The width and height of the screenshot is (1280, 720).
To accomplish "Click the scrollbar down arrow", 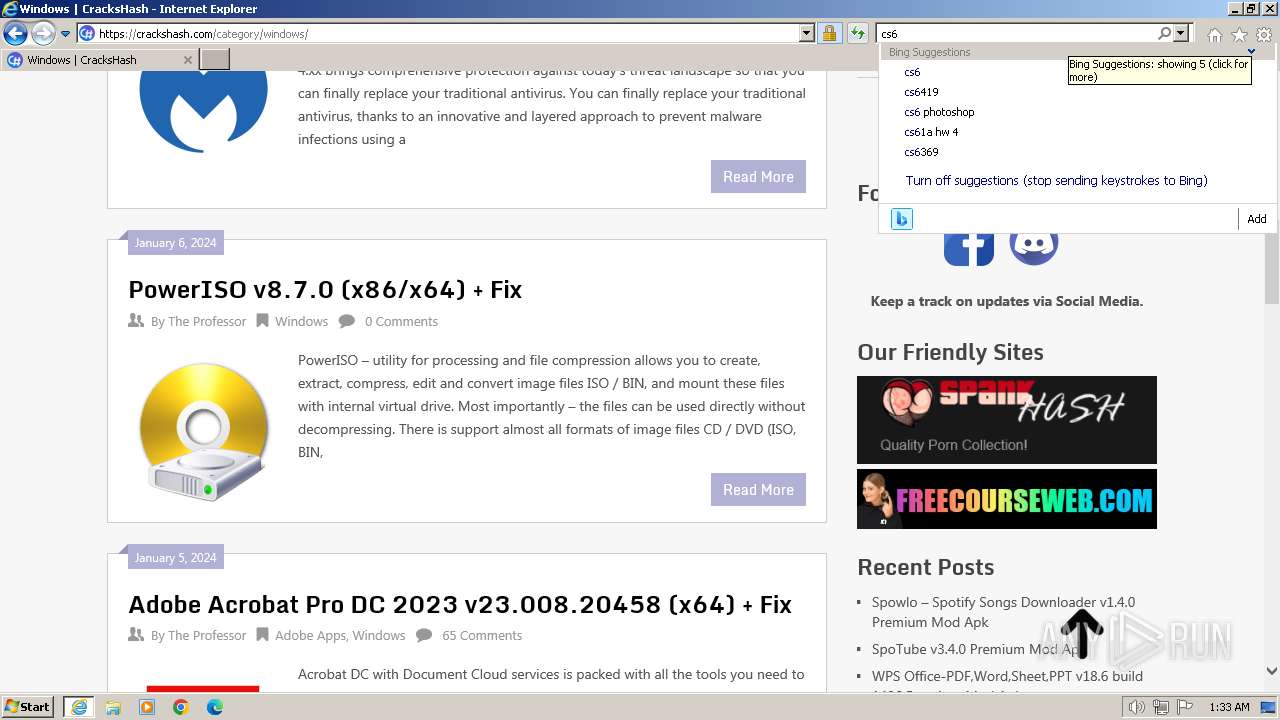I will pos(1272,672).
